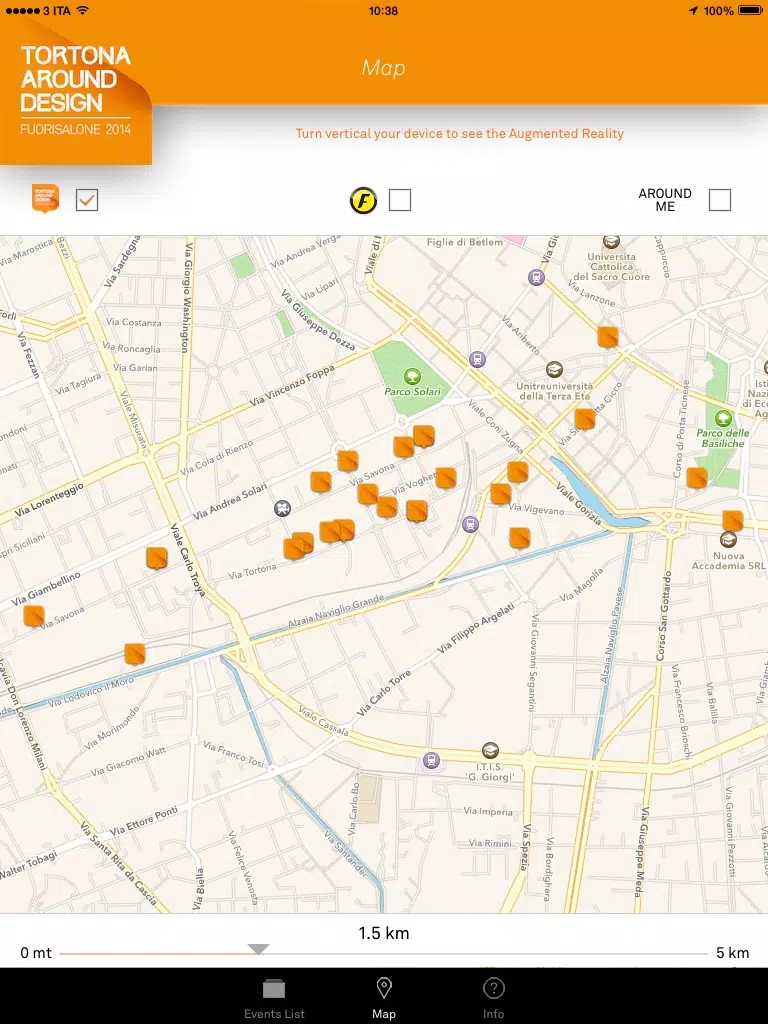Open the Events List tab

point(274,999)
